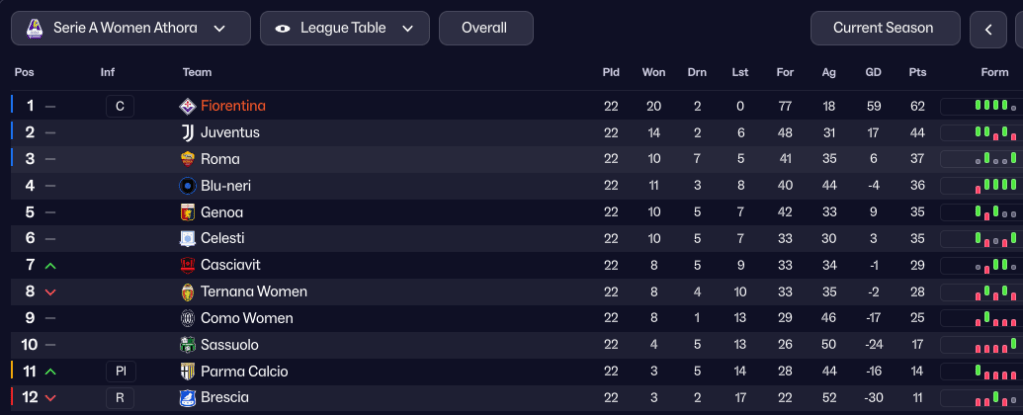Open the Como Women team link
1023x415 pixels.
pyautogui.click(x=247, y=318)
